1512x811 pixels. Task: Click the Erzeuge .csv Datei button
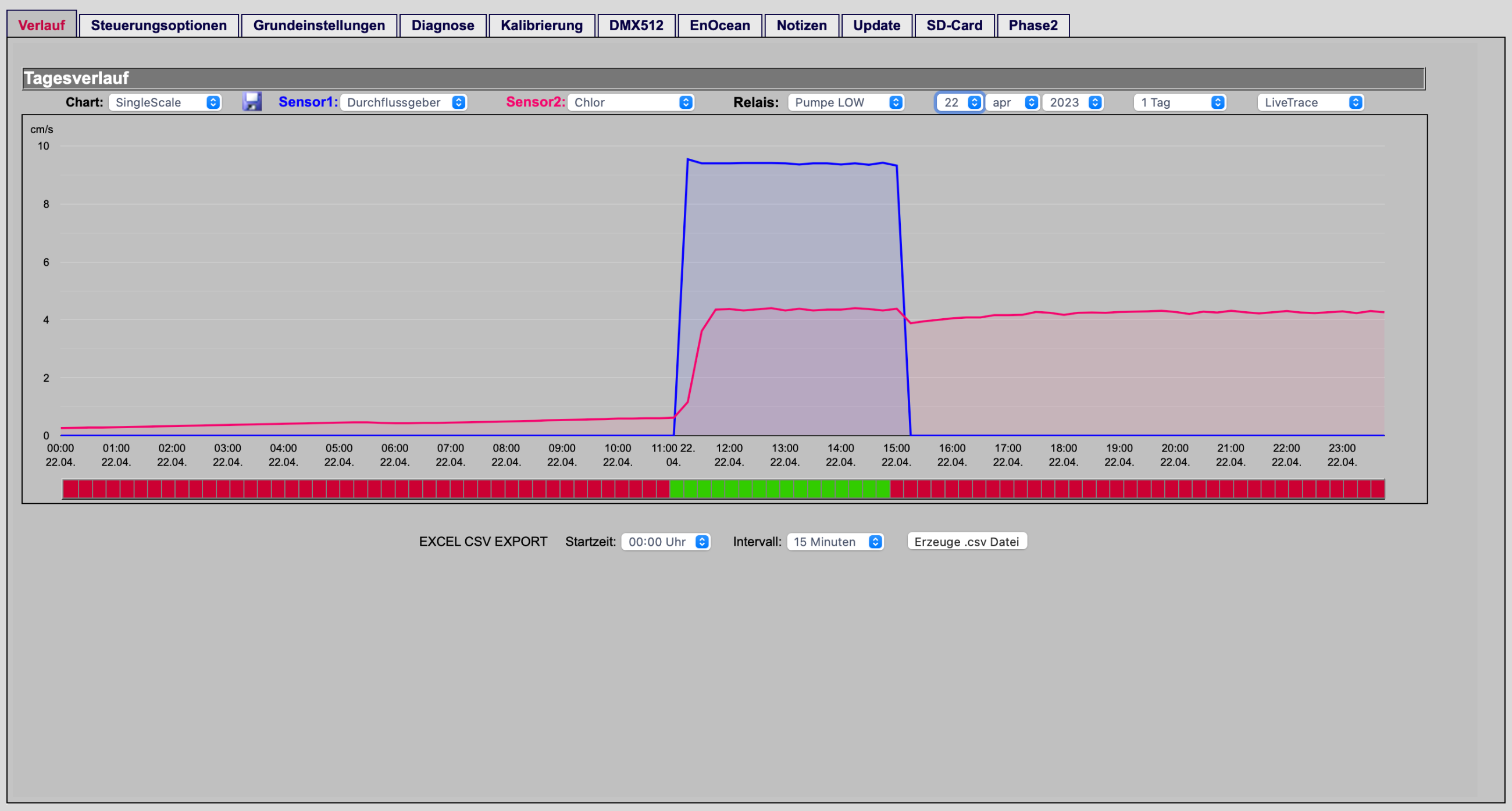967,542
